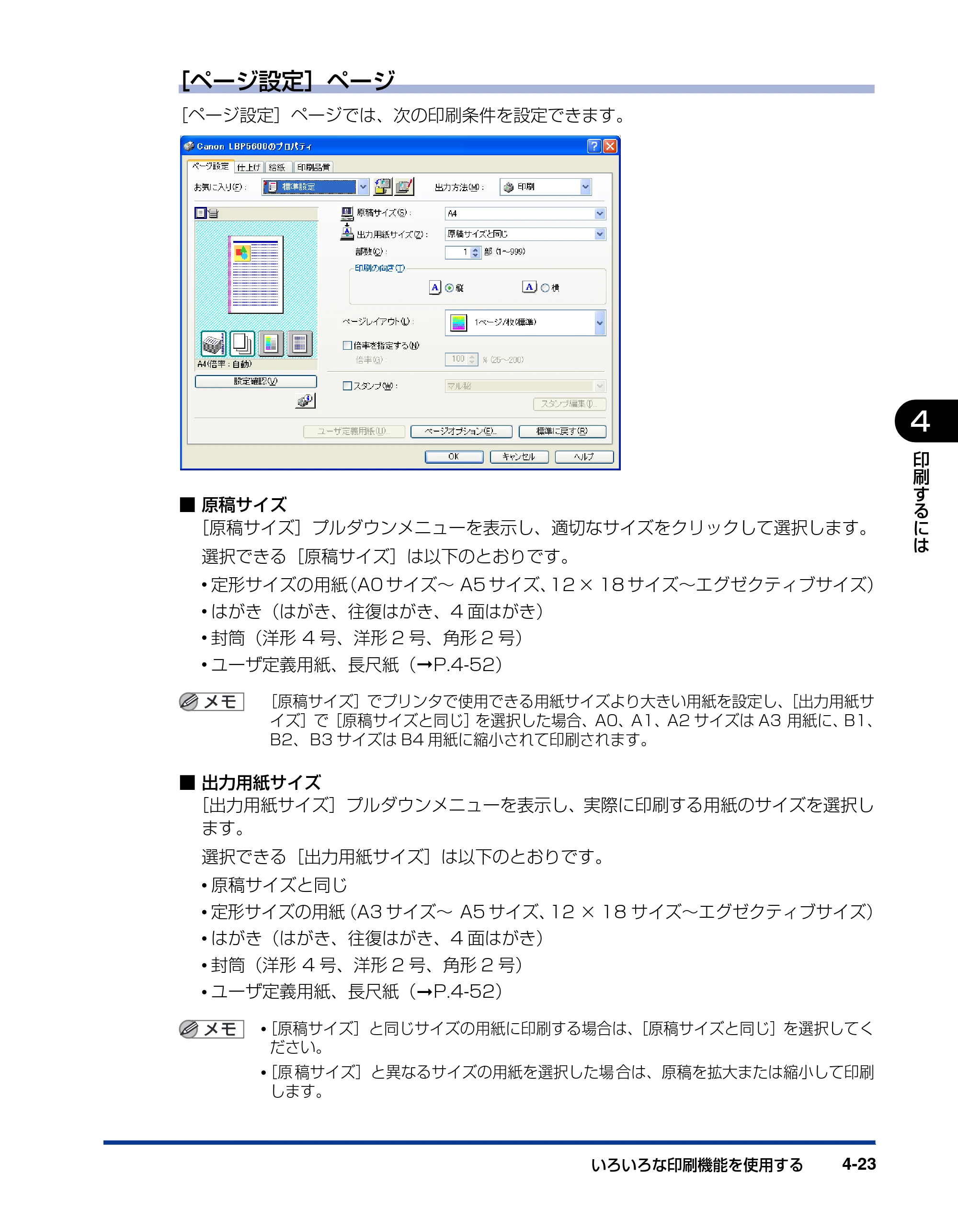Click OK button
The width and height of the screenshot is (958, 1232).
click(454, 457)
